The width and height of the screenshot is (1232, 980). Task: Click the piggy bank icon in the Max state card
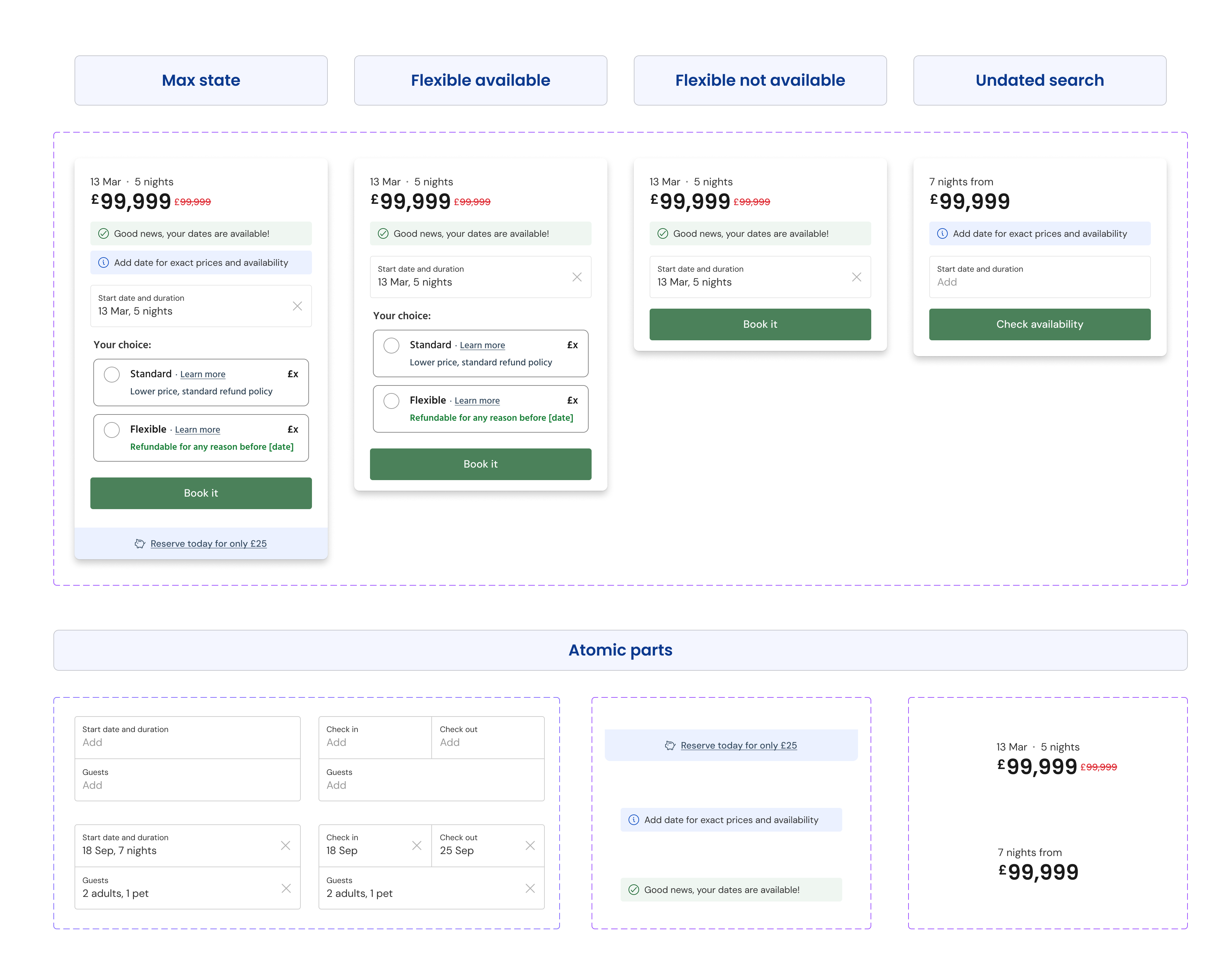pos(139,543)
